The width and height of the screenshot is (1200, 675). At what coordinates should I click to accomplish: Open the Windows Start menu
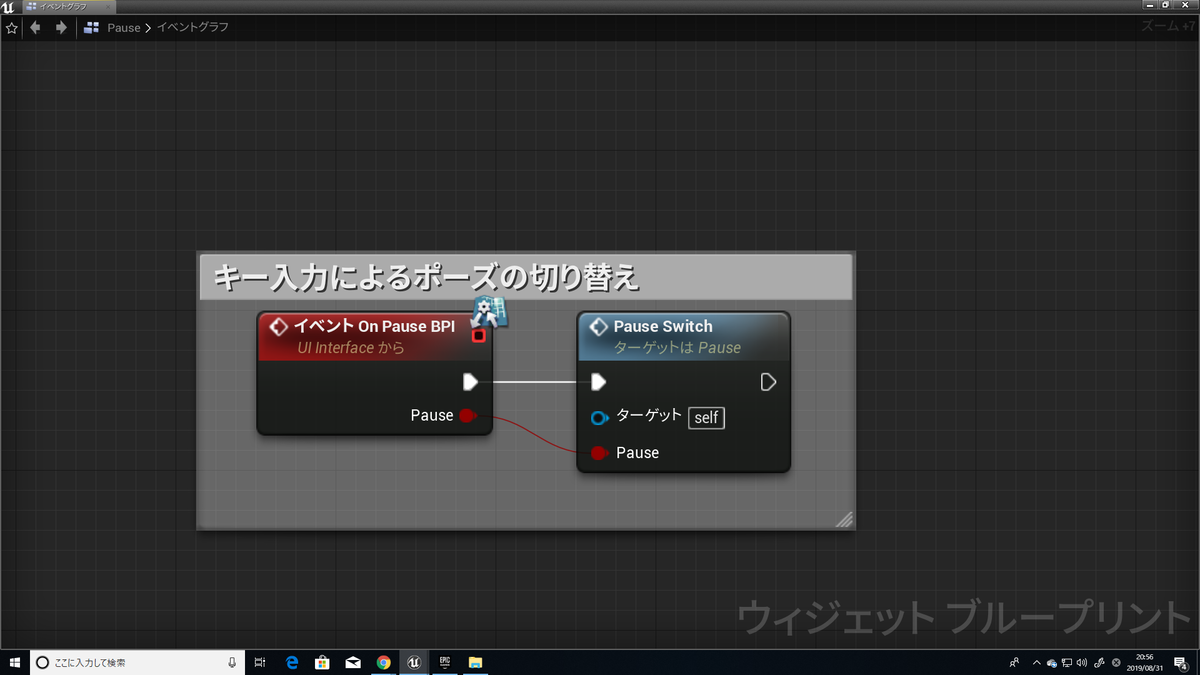coord(15,662)
